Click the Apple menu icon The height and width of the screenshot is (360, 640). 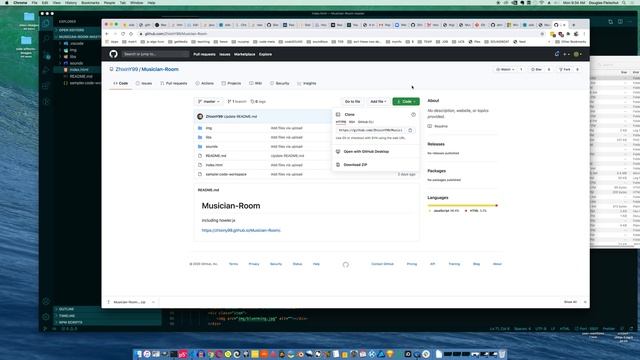7,3
